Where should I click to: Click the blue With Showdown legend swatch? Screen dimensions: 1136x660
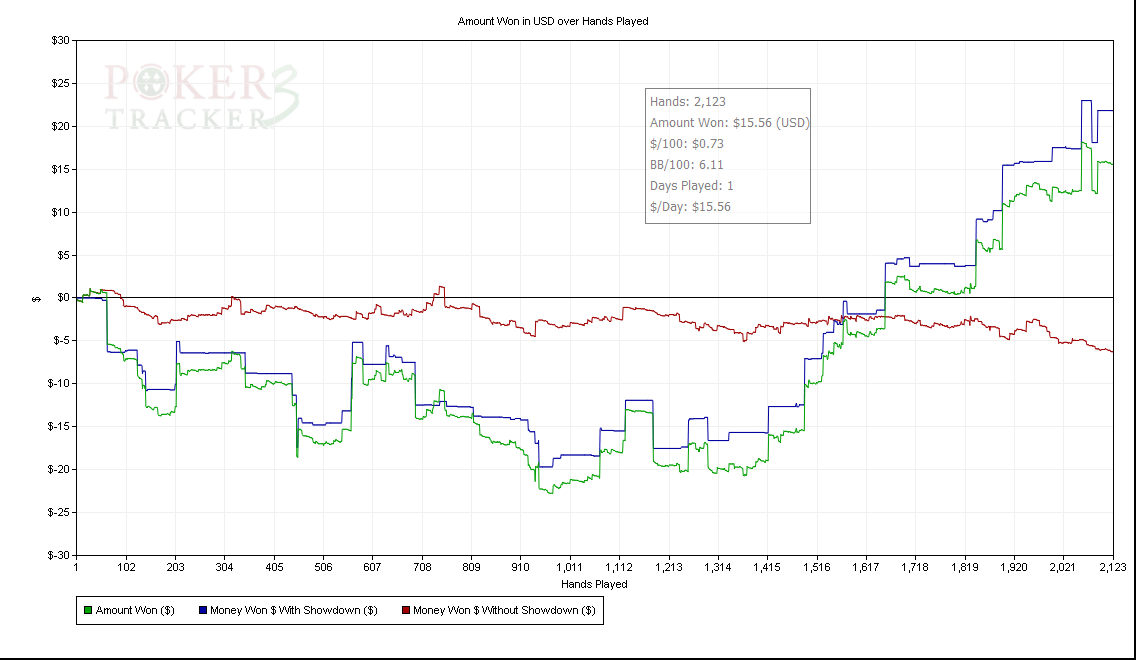coord(203,611)
